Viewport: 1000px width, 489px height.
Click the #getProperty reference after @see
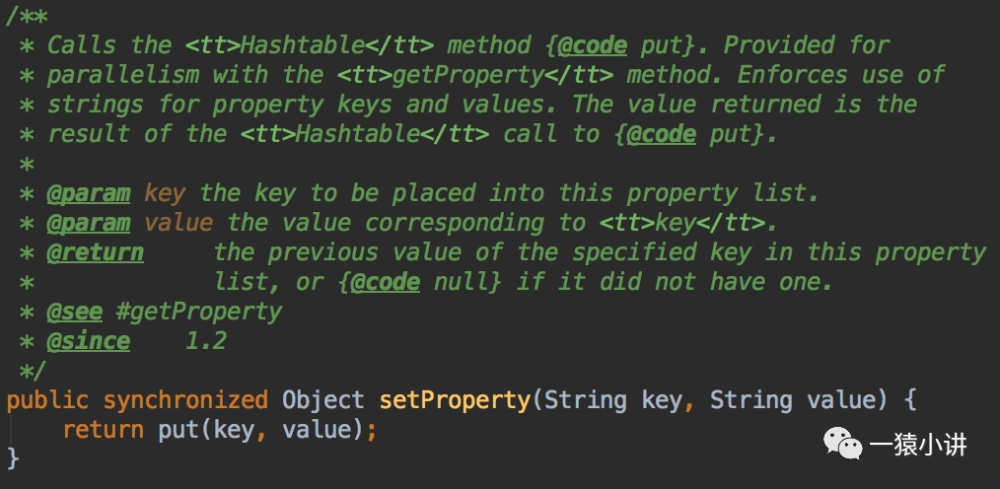(x=199, y=312)
